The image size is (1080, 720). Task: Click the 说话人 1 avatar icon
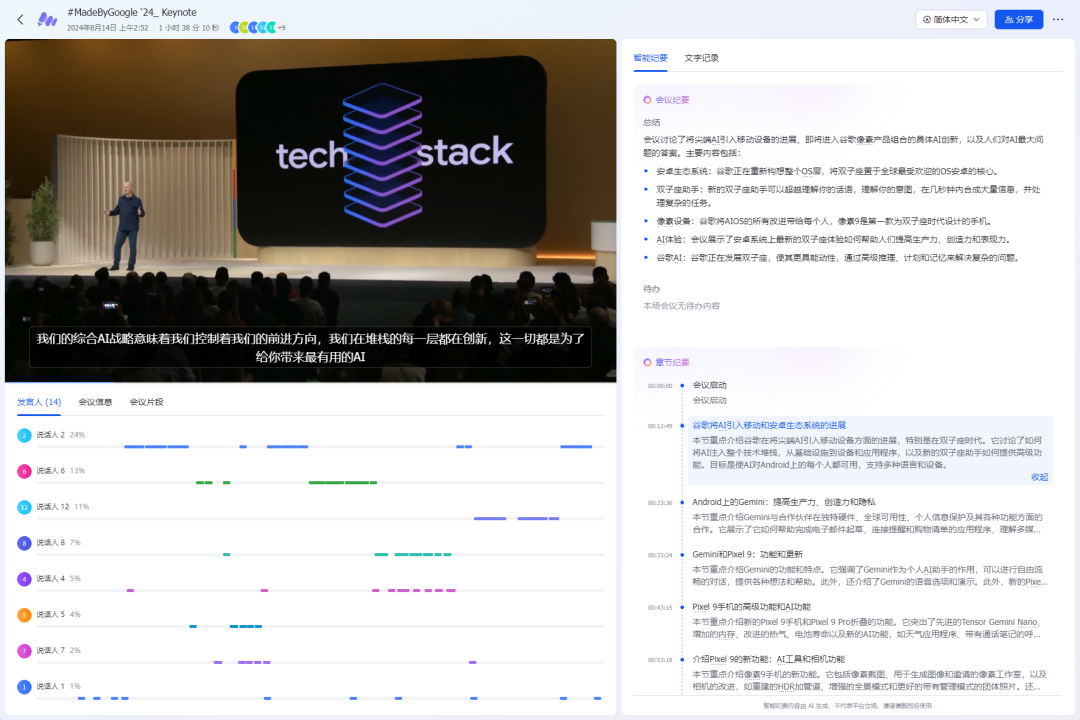[x=24, y=687]
